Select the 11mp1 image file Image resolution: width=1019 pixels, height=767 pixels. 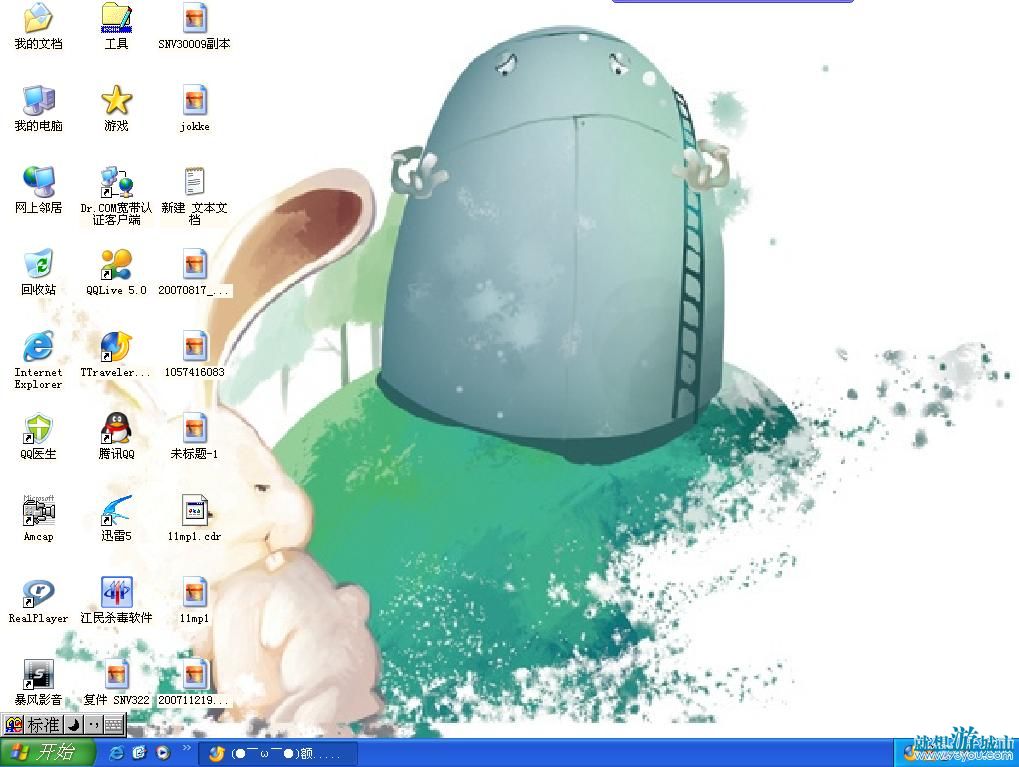pos(194,599)
